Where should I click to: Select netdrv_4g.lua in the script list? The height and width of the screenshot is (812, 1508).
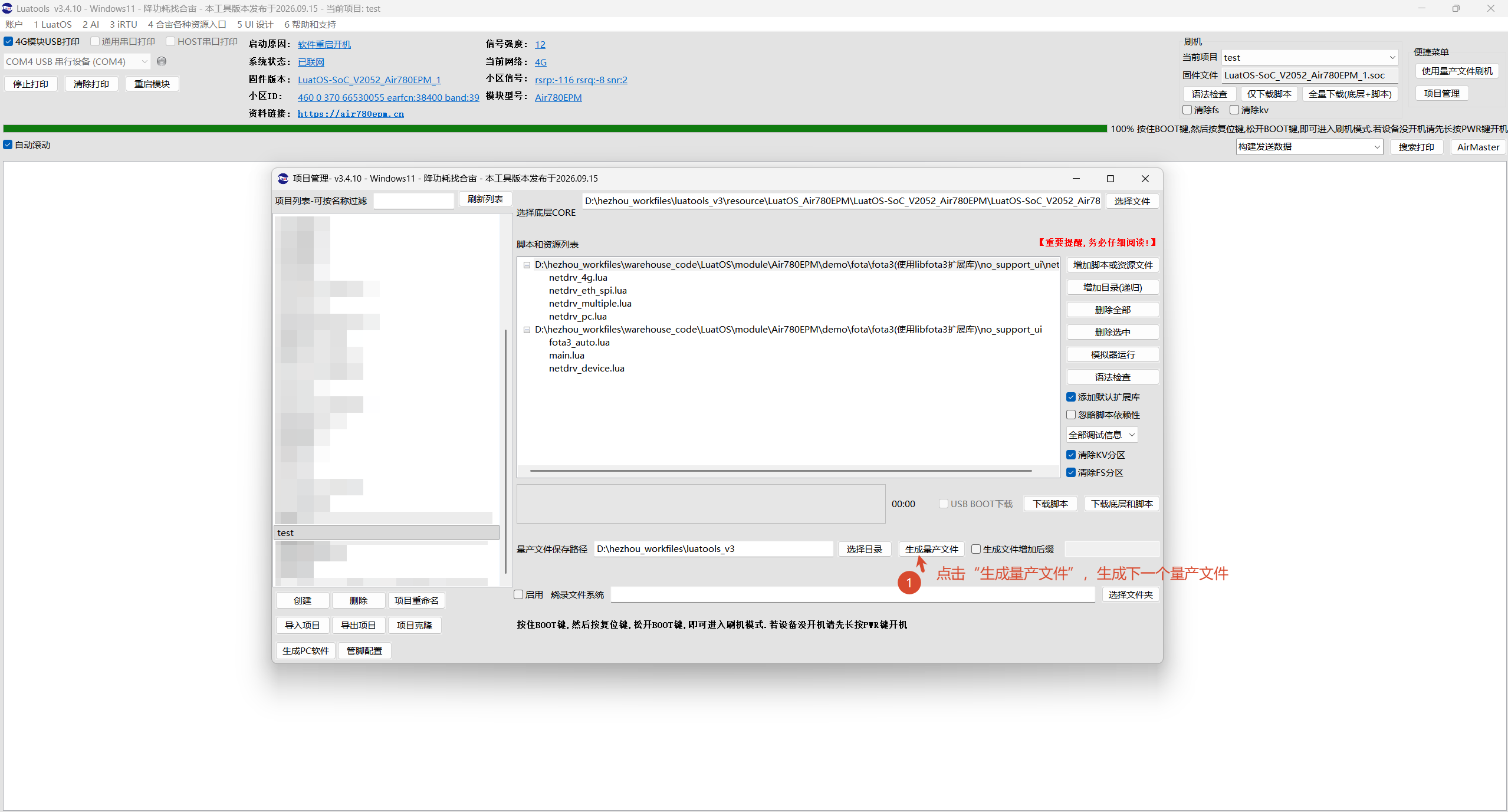[578, 277]
